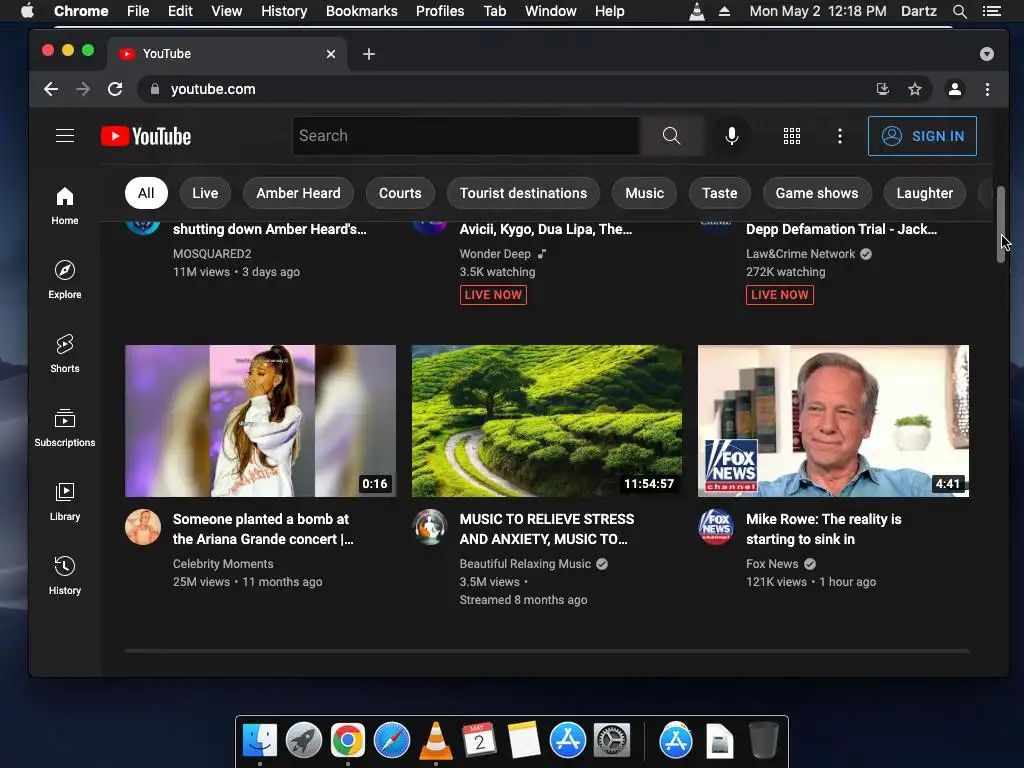This screenshot has width=1024, height=768.
Task: Open Subscriptions in the sidebar
Action: click(65, 427)
